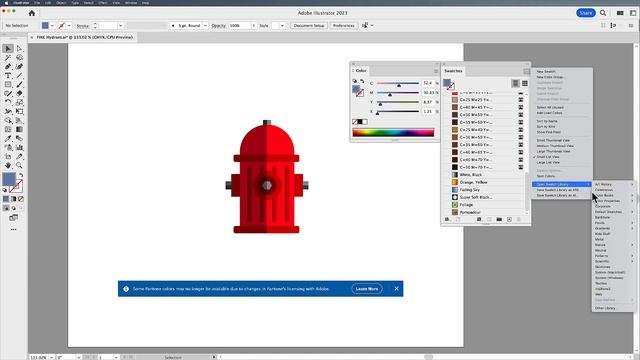Set paint mode to Color in toolbox
The width and height of the screenshot is (640, 360).
click(6, 199)
